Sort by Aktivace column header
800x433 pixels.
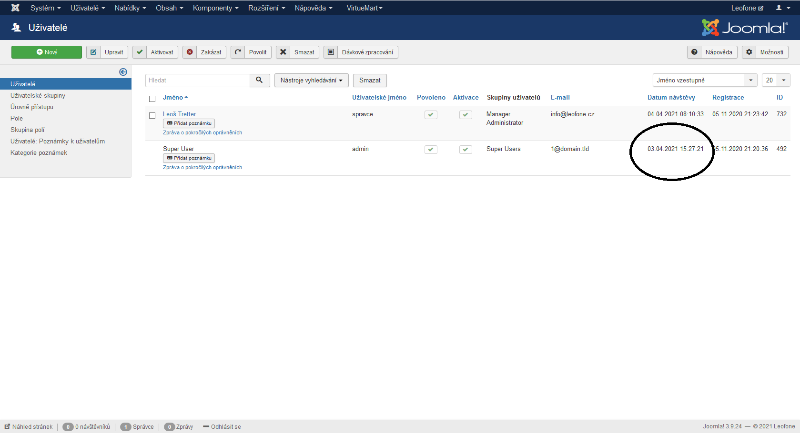click(x=466, y=97)
